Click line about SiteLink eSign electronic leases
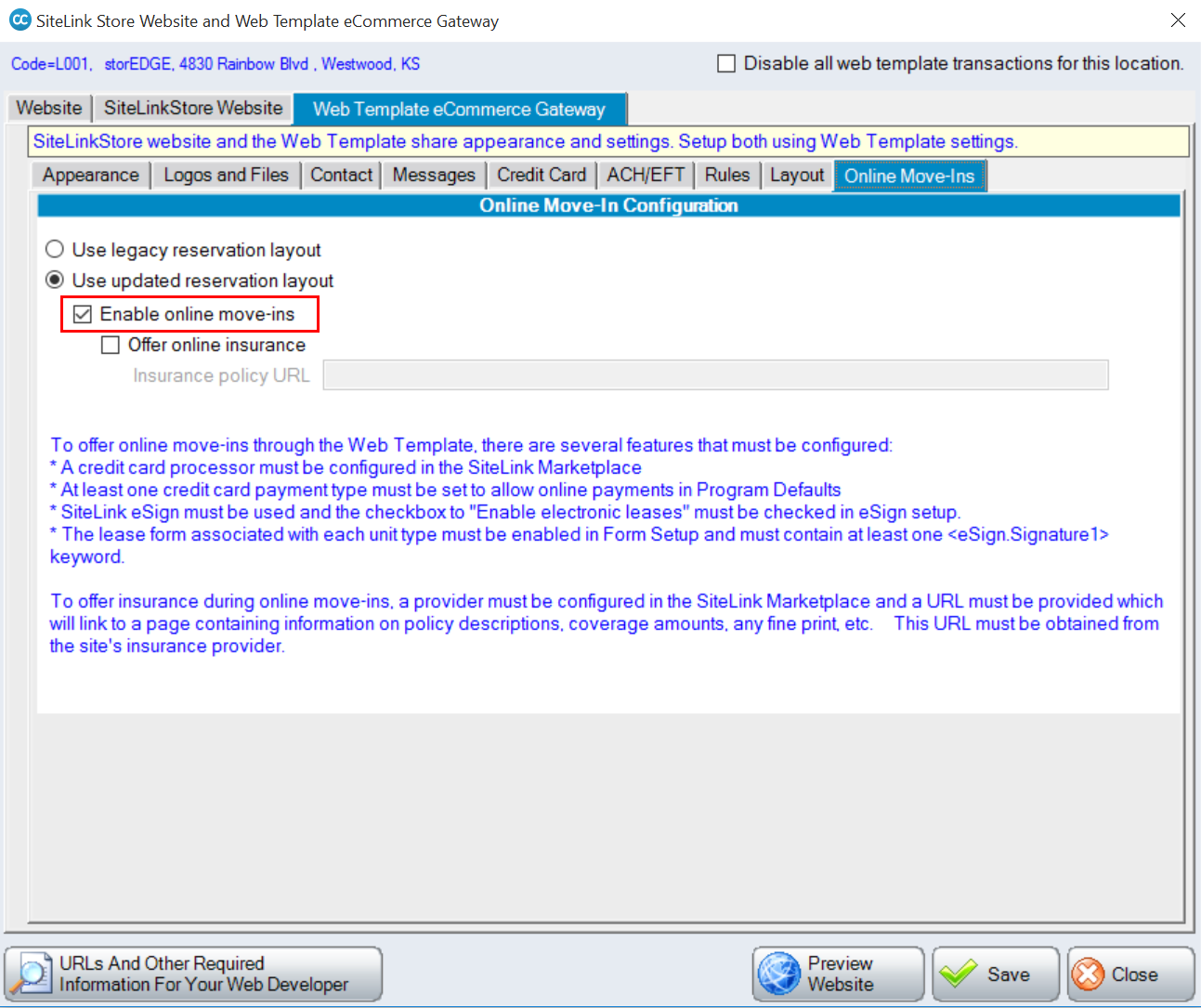The width and height of the screenshot is (1201, 1008). click(505, 512)
